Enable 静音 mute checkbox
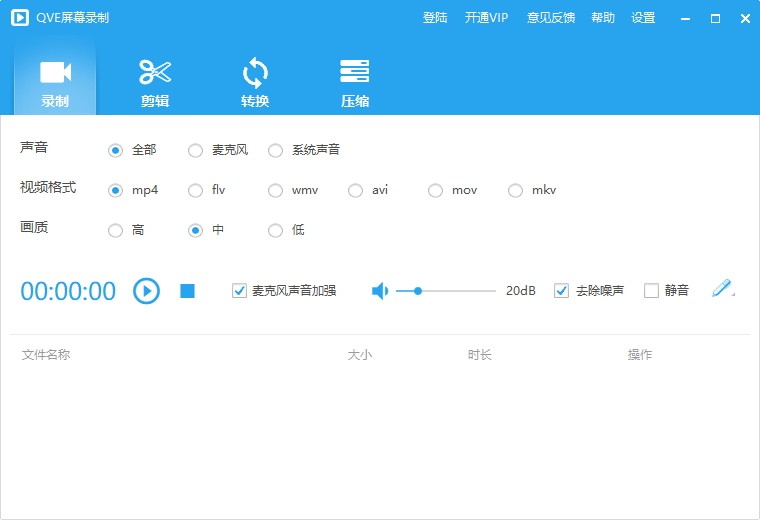Screen dimensions: 760x520 (651, 291)
